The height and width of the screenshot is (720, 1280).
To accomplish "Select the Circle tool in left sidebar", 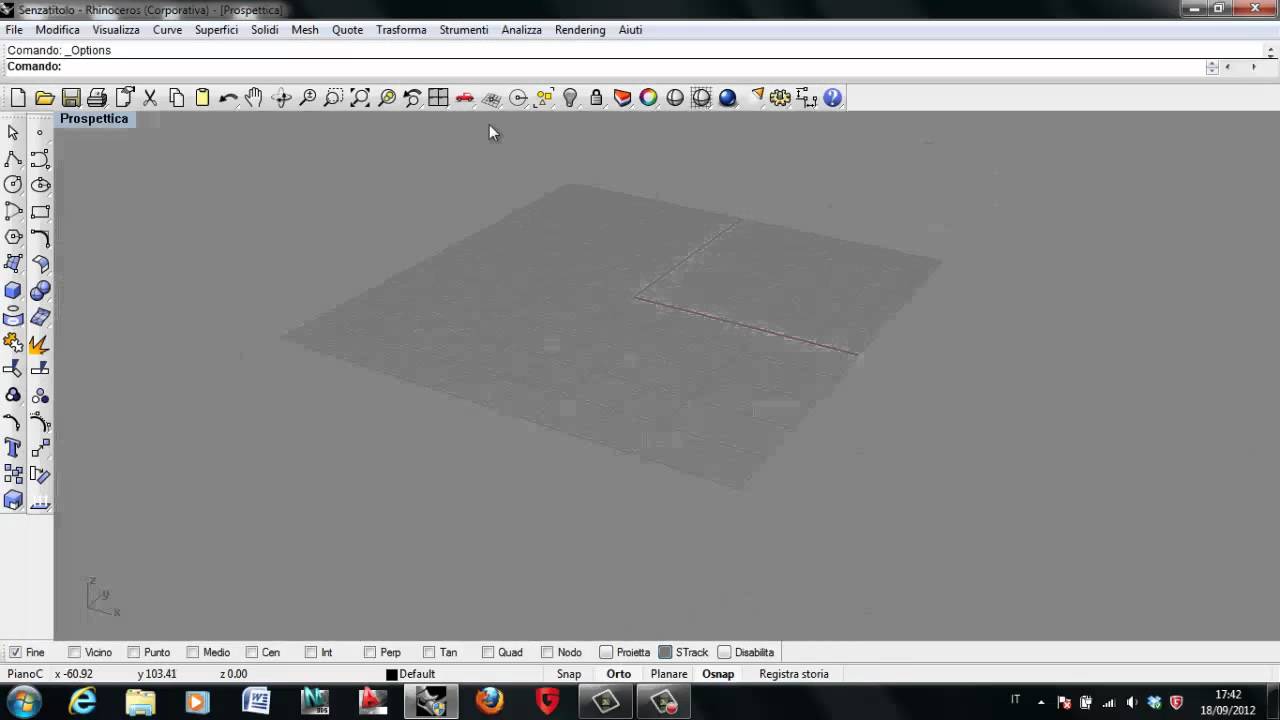I will click(13, 185).
